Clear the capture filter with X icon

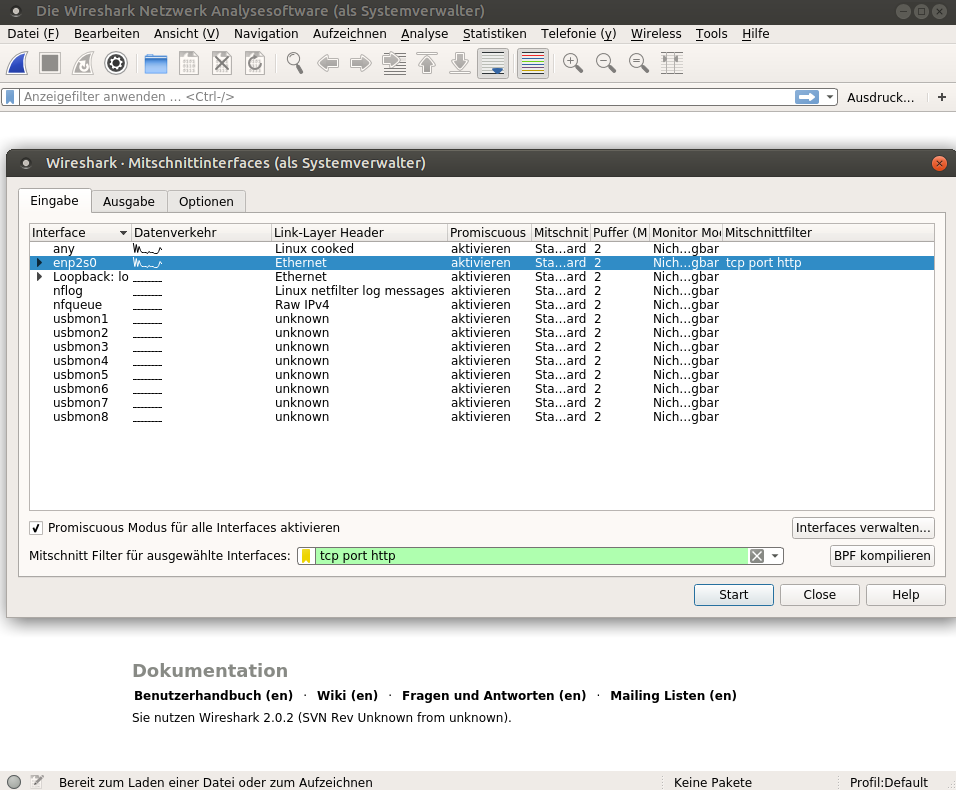click(757, 556)
